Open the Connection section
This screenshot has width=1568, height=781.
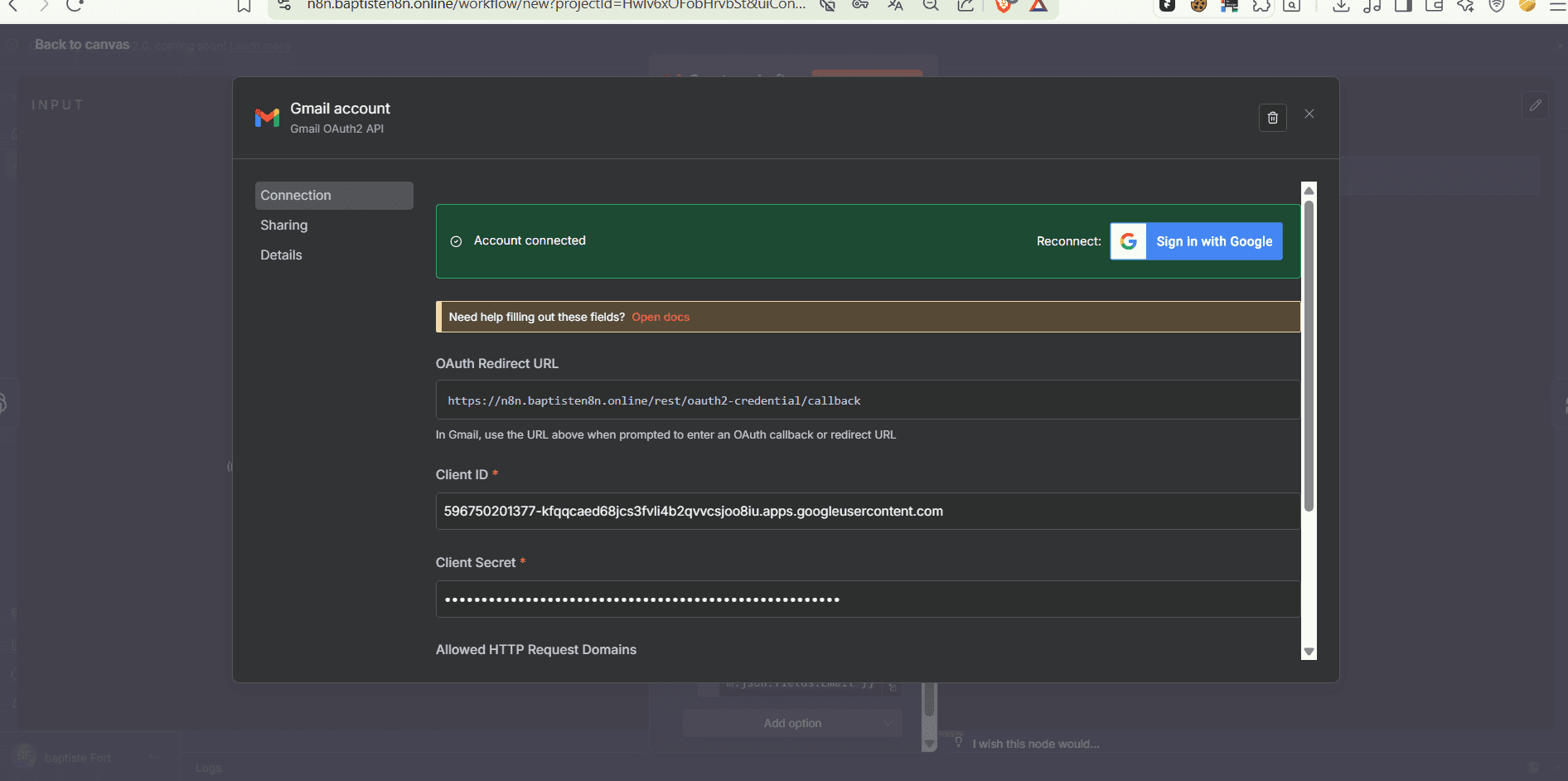pyautogui.click(x=334, y=196)
